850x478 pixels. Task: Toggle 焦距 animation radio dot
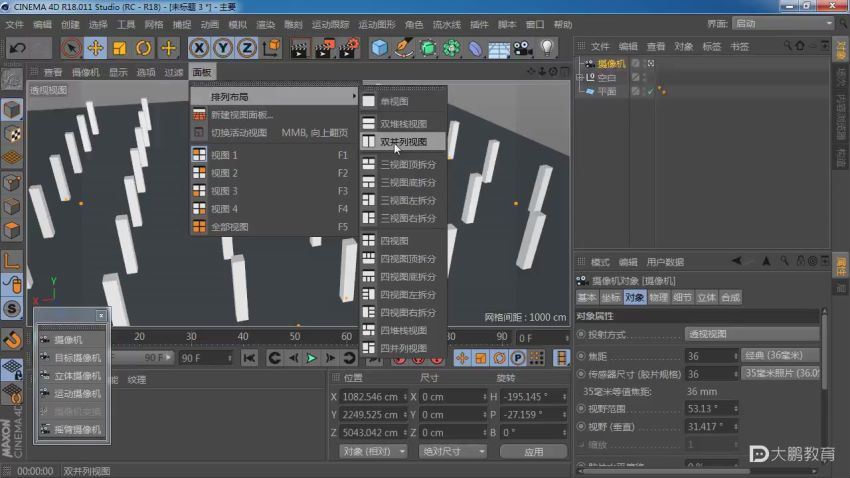(581, 356)
